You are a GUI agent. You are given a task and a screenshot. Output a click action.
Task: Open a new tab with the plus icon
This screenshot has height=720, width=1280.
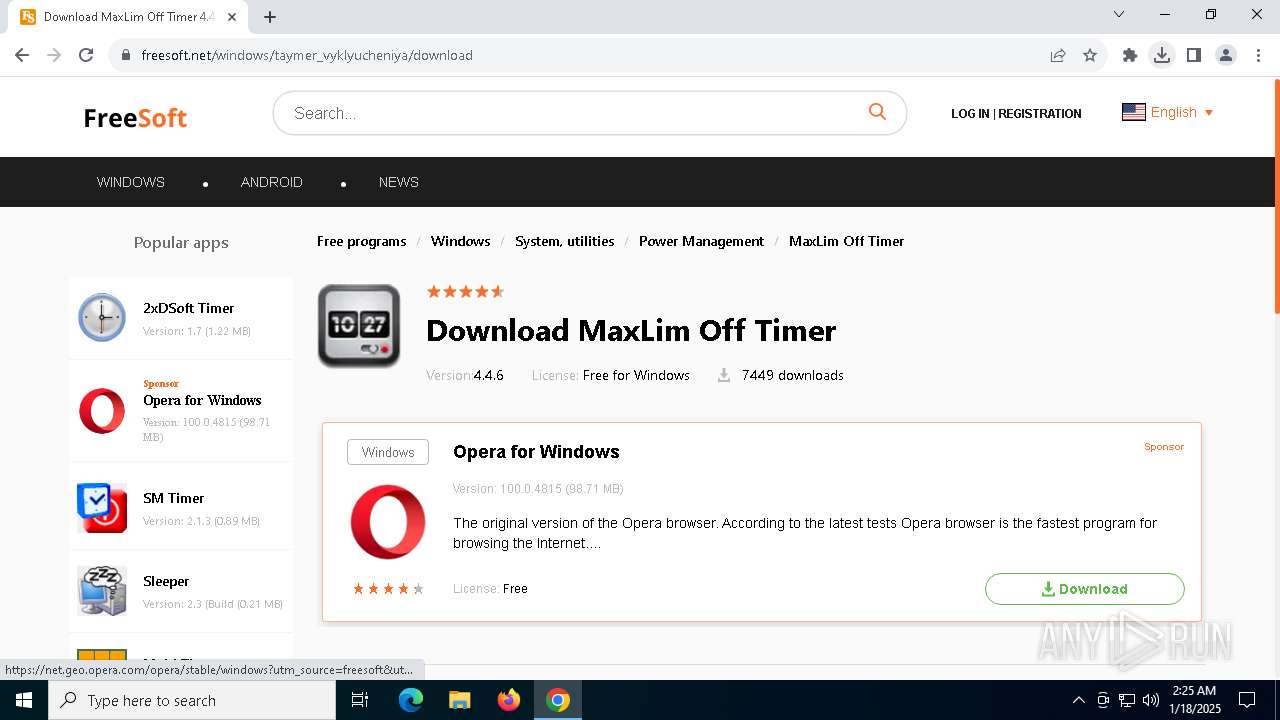click(x=270, y=17)
